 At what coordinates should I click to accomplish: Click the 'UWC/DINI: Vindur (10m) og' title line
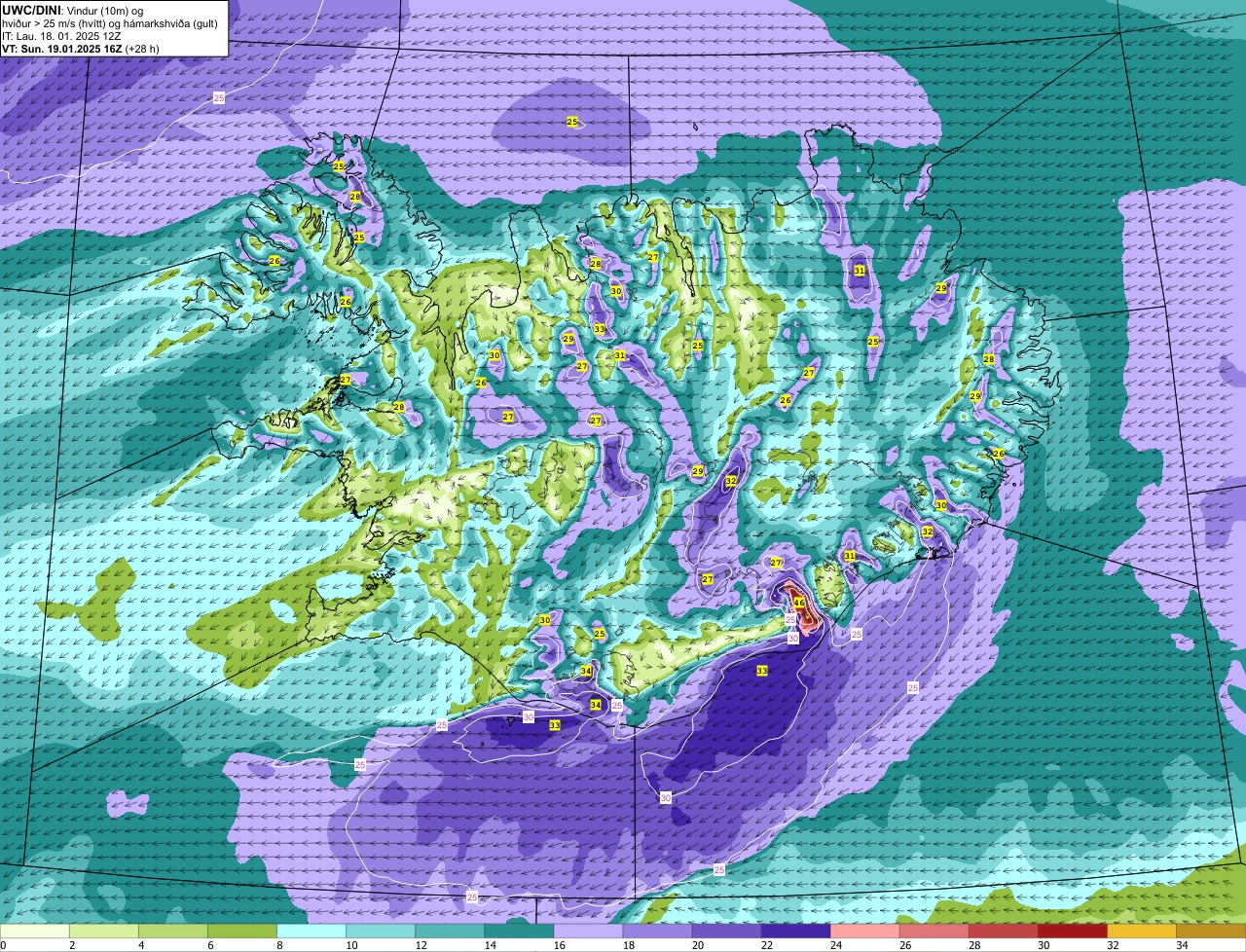[72, 10]
